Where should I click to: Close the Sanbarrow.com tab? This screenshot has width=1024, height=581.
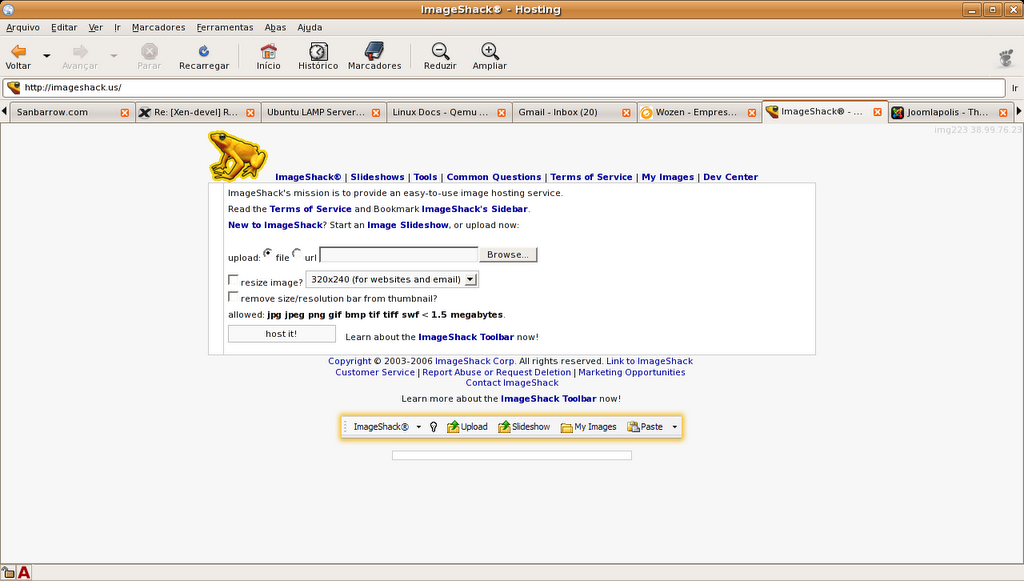coord(125,112)
